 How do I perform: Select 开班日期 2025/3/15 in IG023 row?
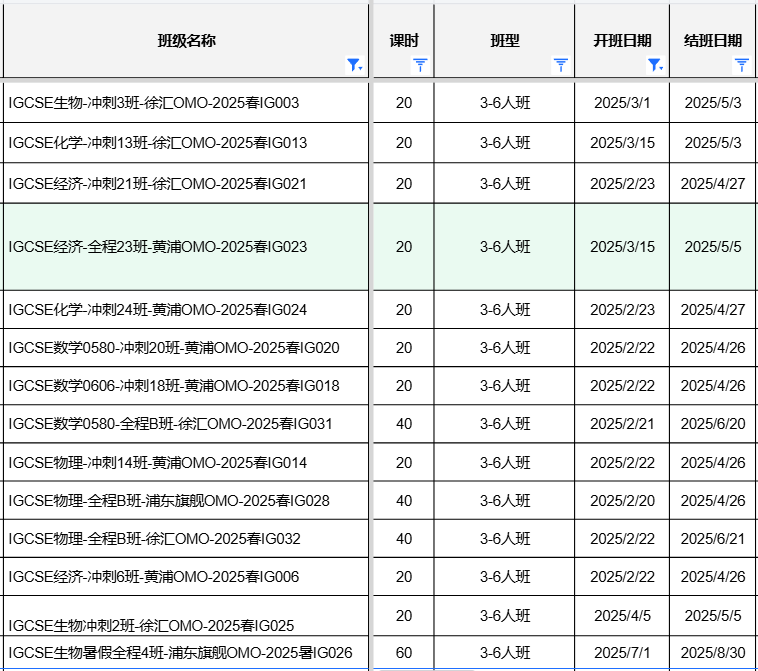click(x=622, y=247)
